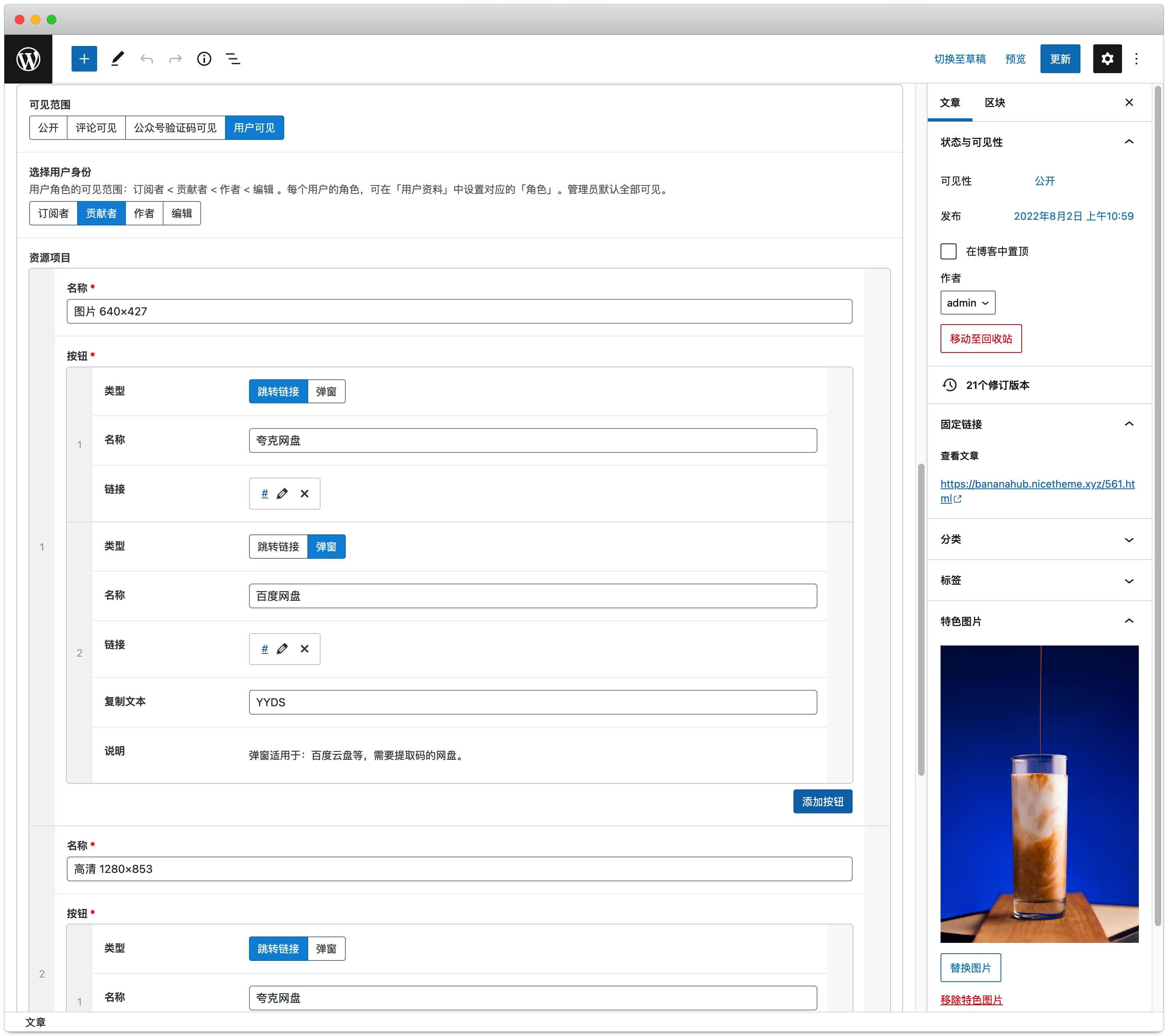Click the 预览 preview button
The height and width of the screenshot is (1036, 1168).
tap(1015, 60)
